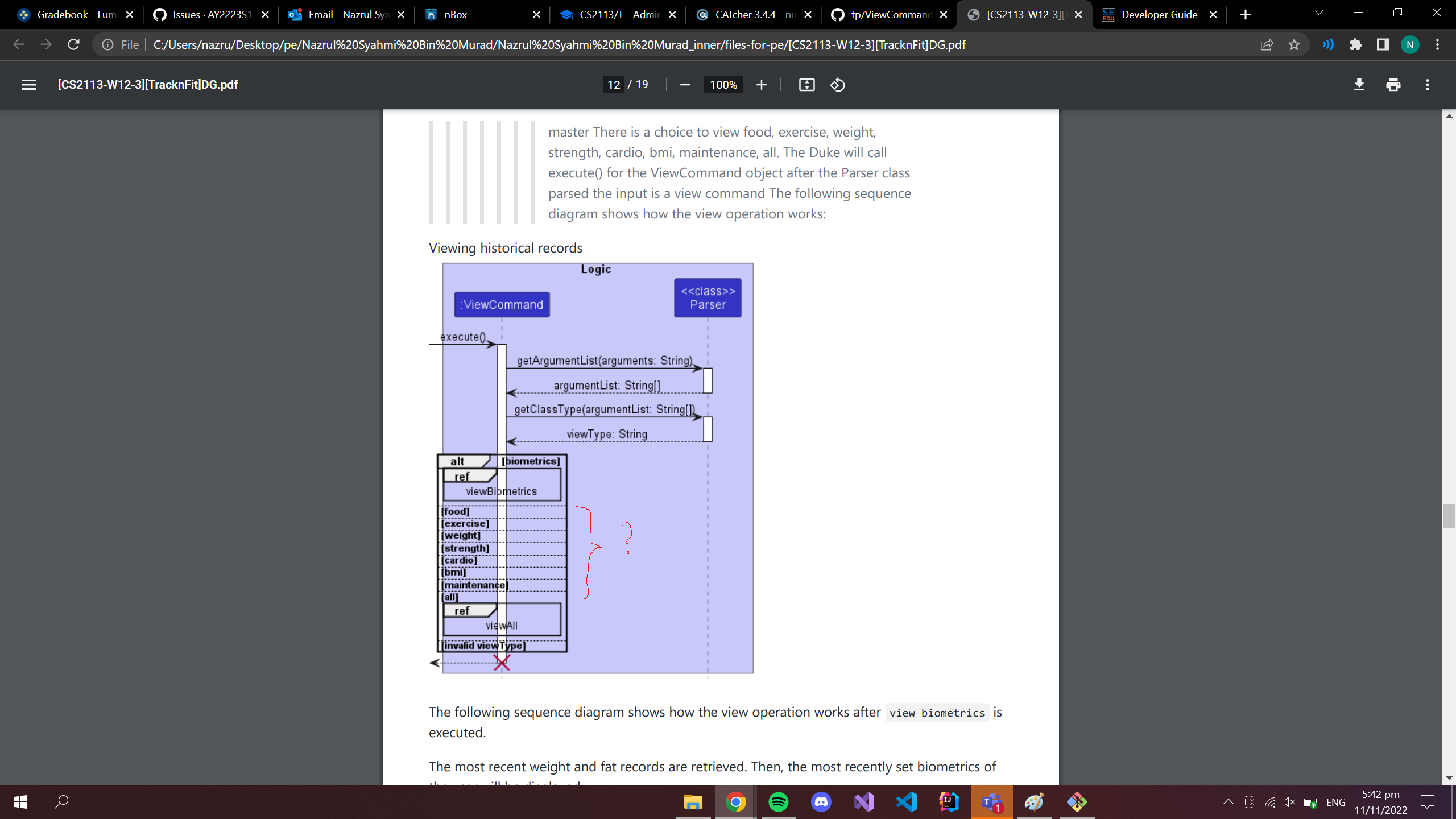Screen dimensions: 1456x819
Task: Rotate the PDF counterclockwise
Action: [x=837, y=85]
